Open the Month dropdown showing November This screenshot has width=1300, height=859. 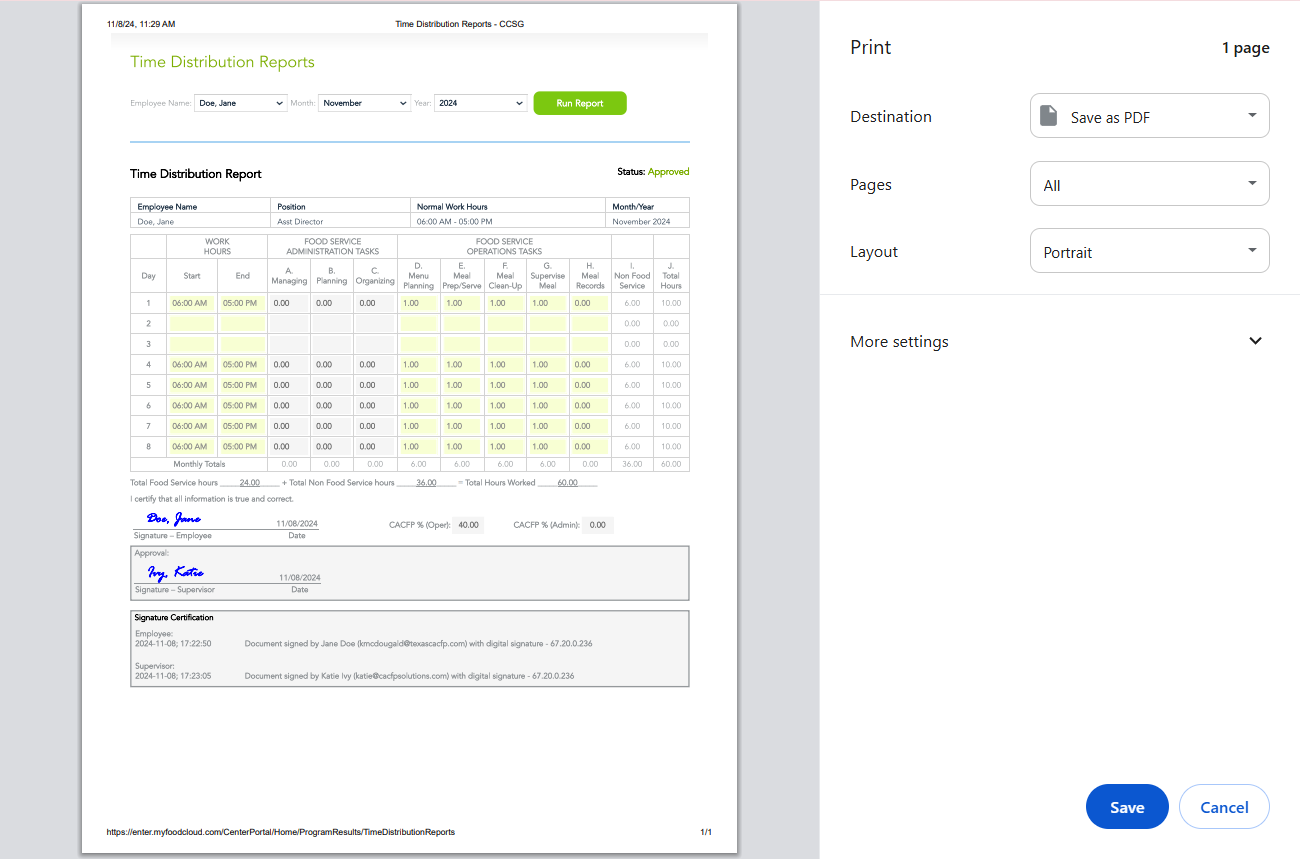click(364, 103)
